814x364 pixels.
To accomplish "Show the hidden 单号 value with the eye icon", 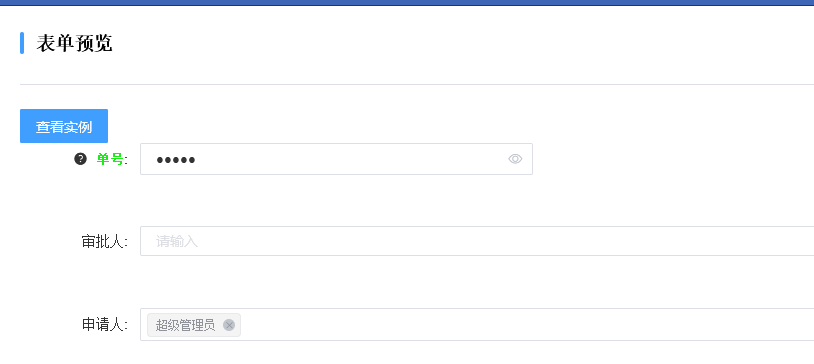I will [515, 159].
